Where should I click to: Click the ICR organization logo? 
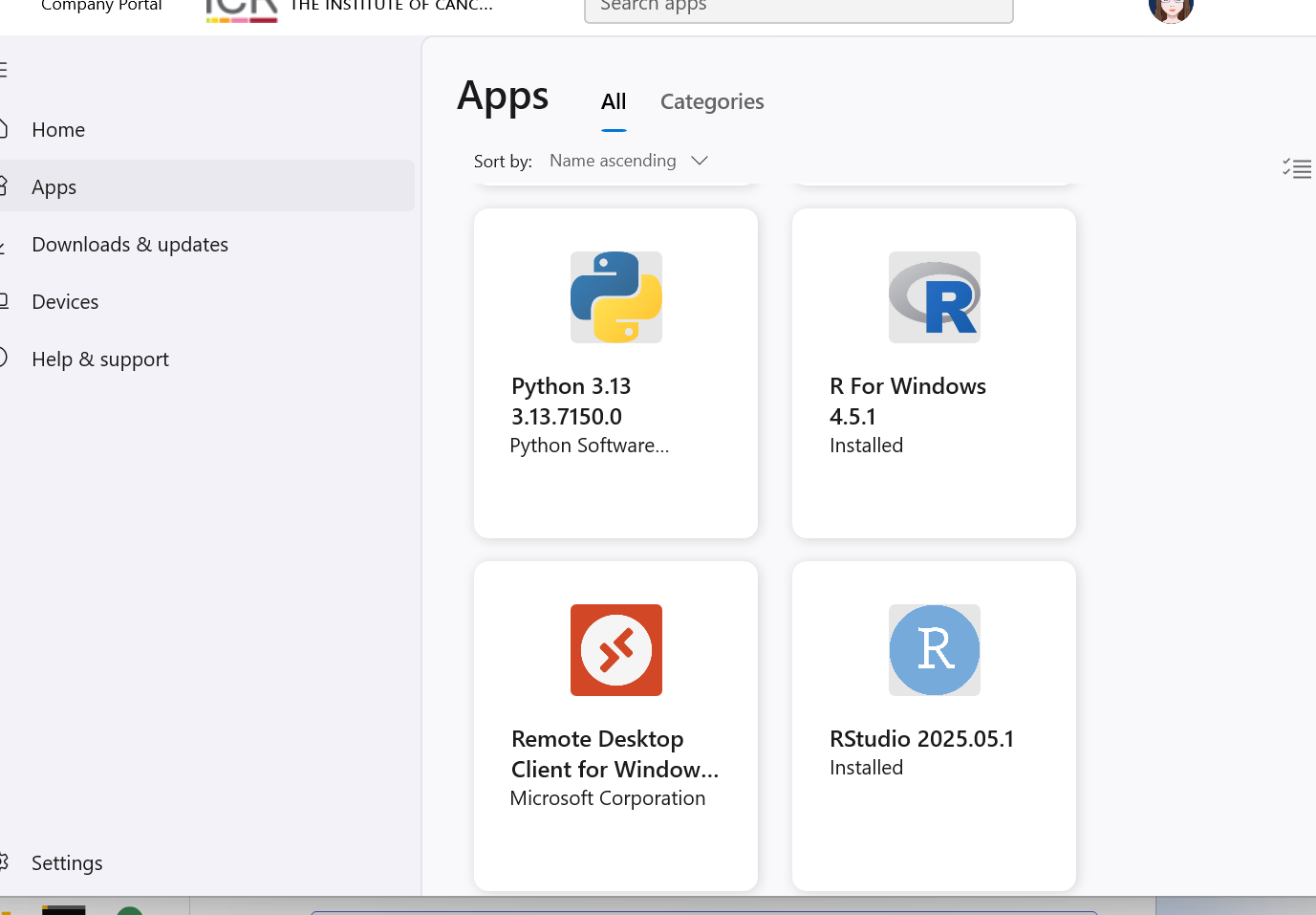[x=242, y=10]
